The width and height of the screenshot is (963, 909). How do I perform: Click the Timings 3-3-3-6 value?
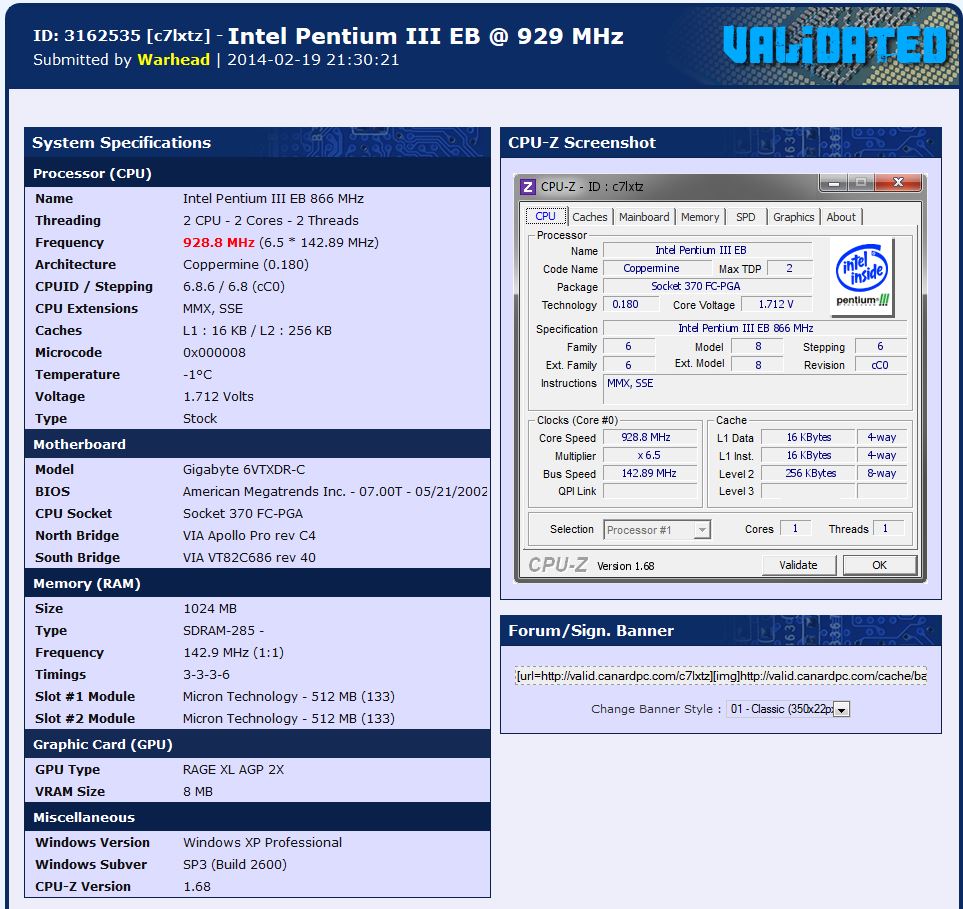pyautogui.click(x=206, y=674)
